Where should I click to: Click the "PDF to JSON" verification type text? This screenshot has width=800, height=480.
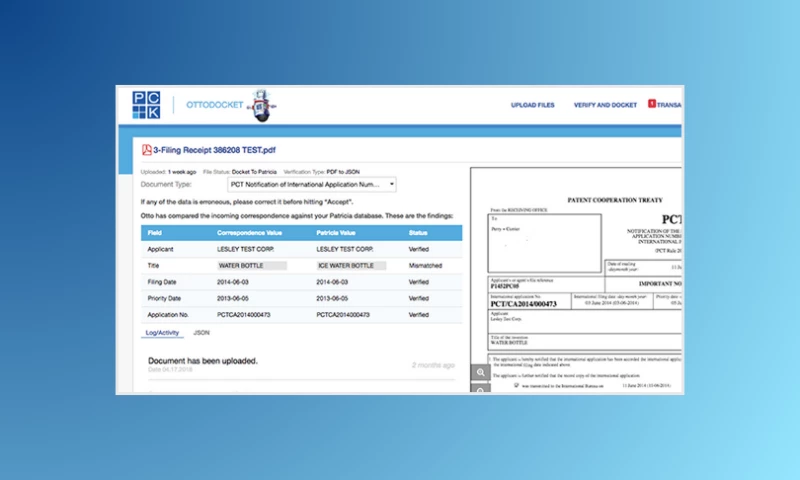[x=343, y=172]
